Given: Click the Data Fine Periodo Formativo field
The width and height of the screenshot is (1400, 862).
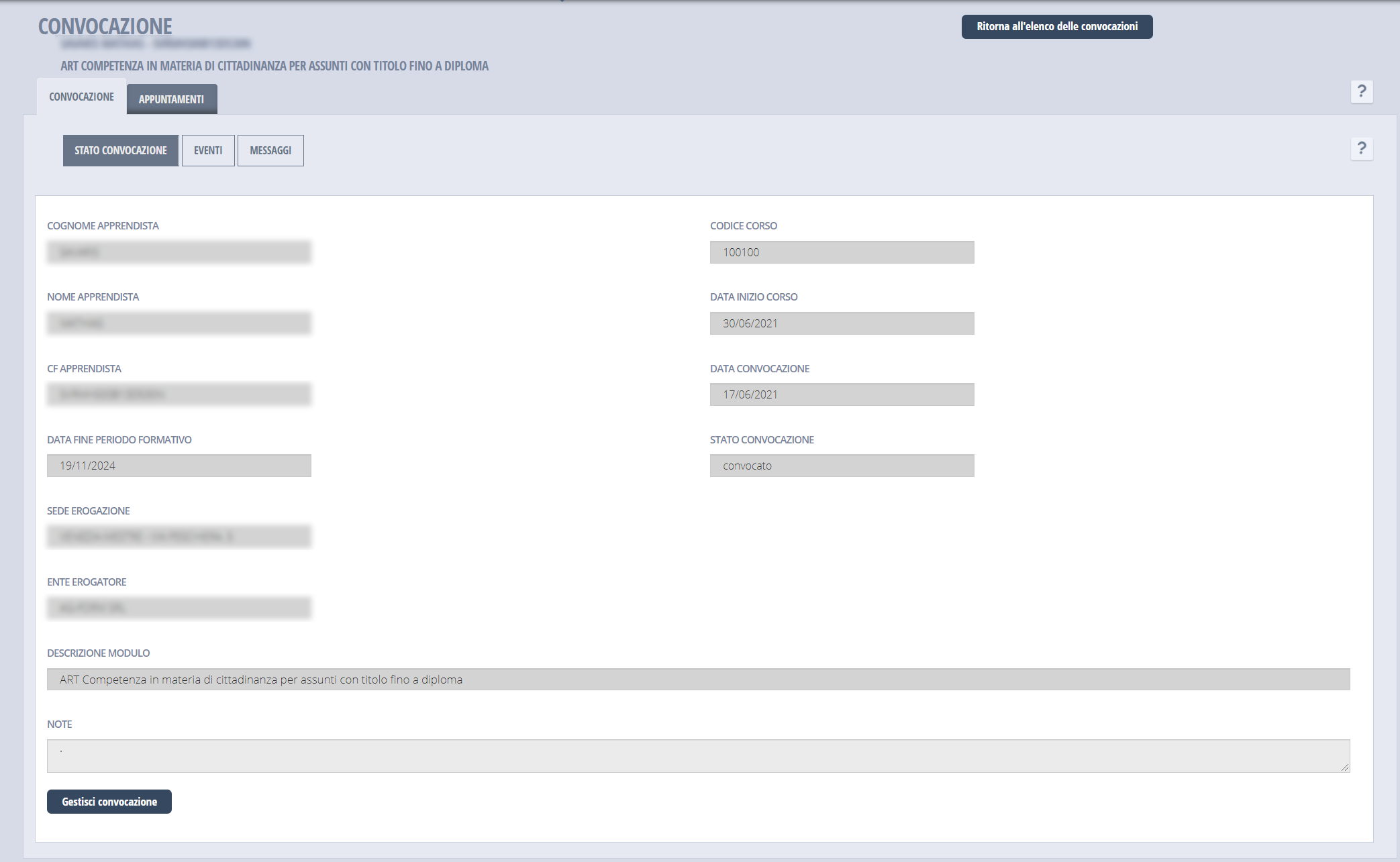Looking at the screenshot, I should (x=179, y=466).
